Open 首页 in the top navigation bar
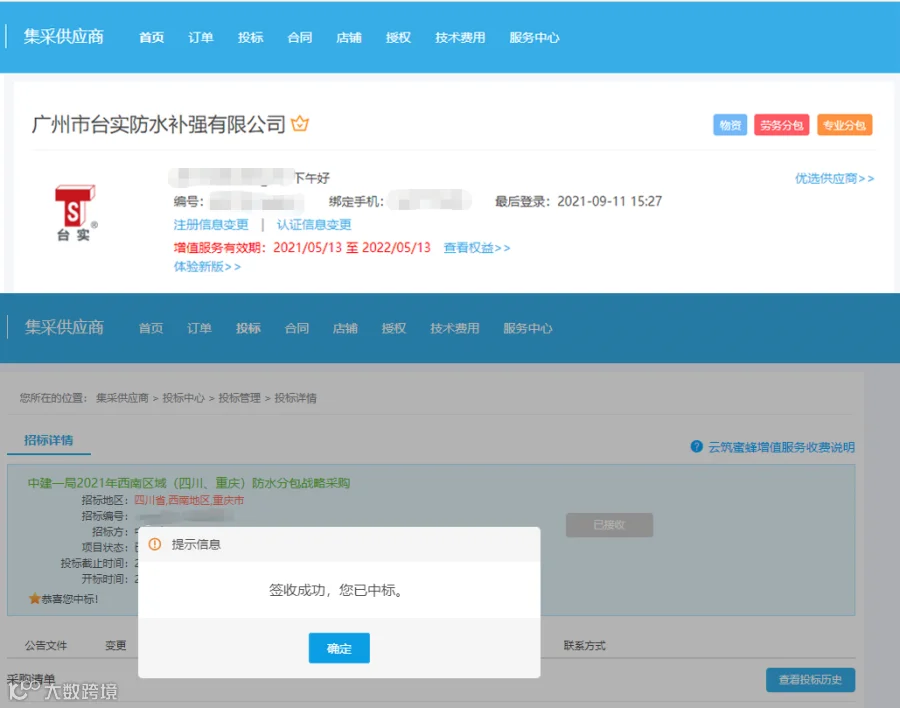Image resolution: width=900 pixels, height=708 pixels. pyautogui.click(x=152, y=37)
